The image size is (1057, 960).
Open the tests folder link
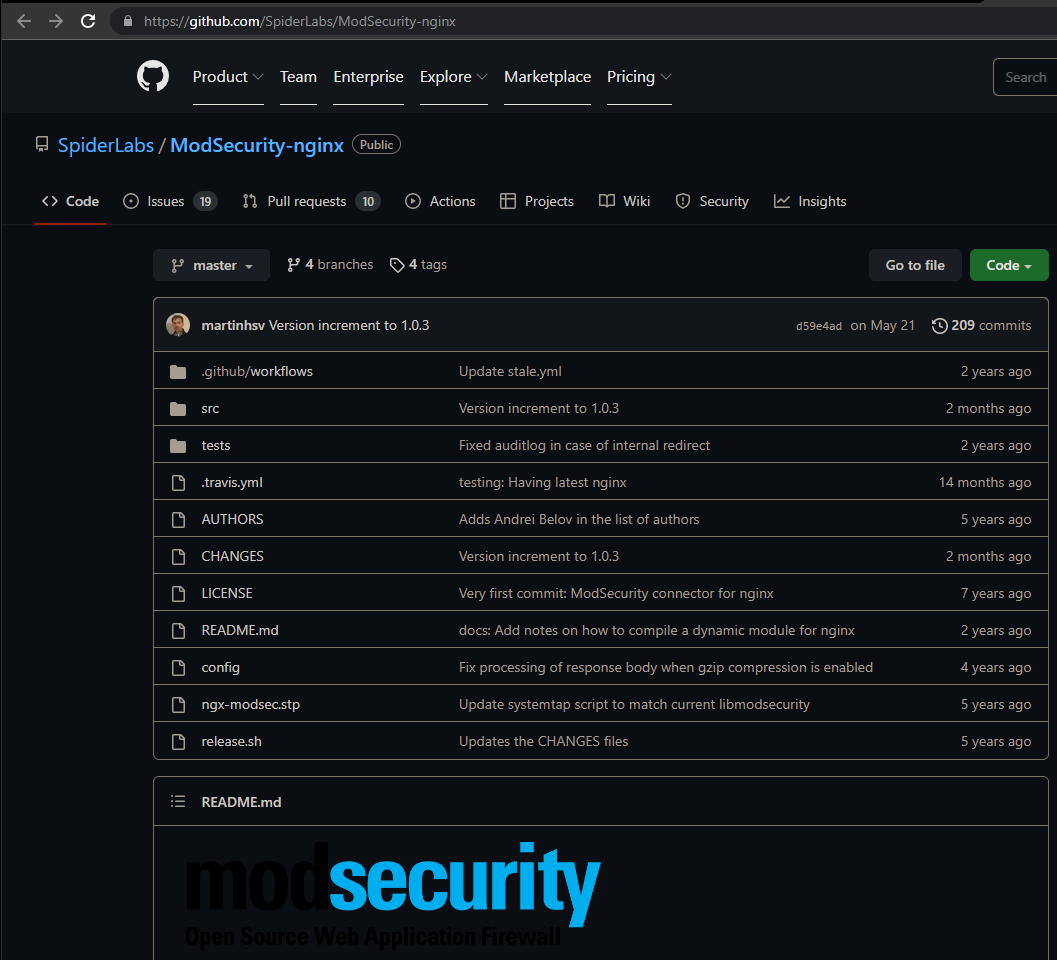point(216,446)
